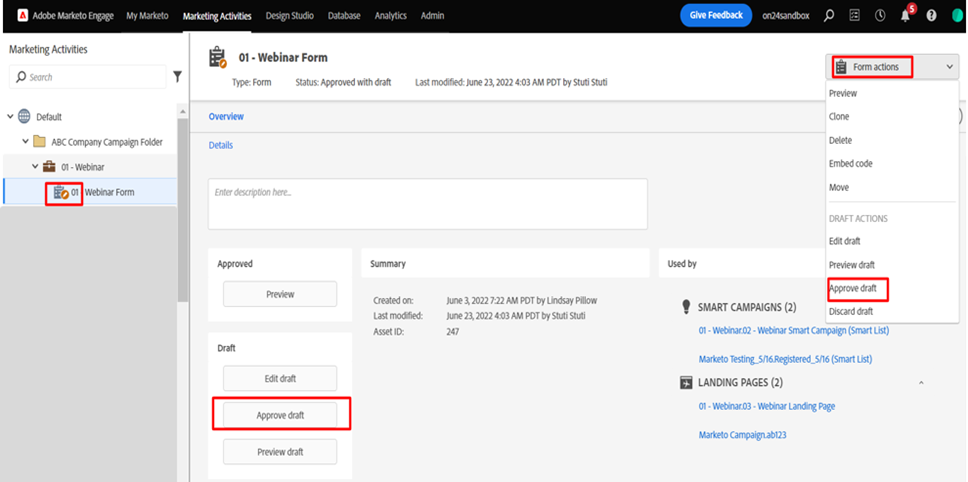
Task: Click the Adobe logo icon
Action: point(23,16)
